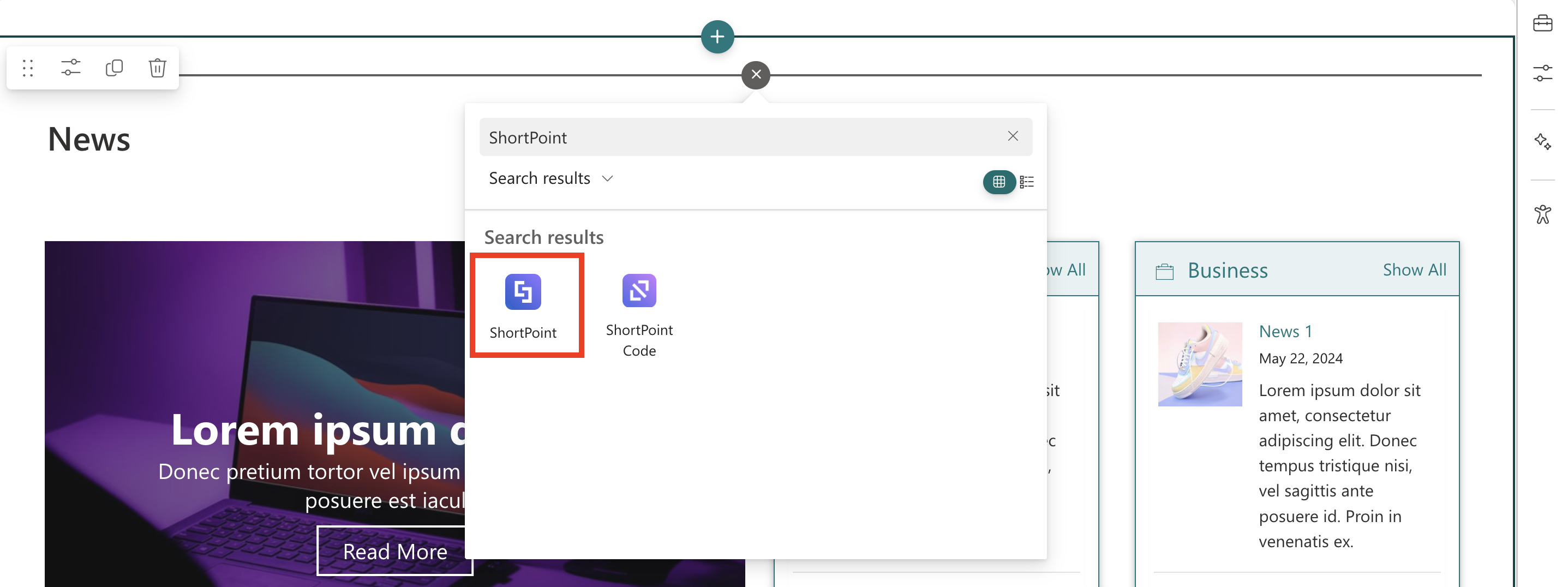Open the accessibility figure icon
1568x587 pixels.
pyautogui.click(x=1542, y=214)
